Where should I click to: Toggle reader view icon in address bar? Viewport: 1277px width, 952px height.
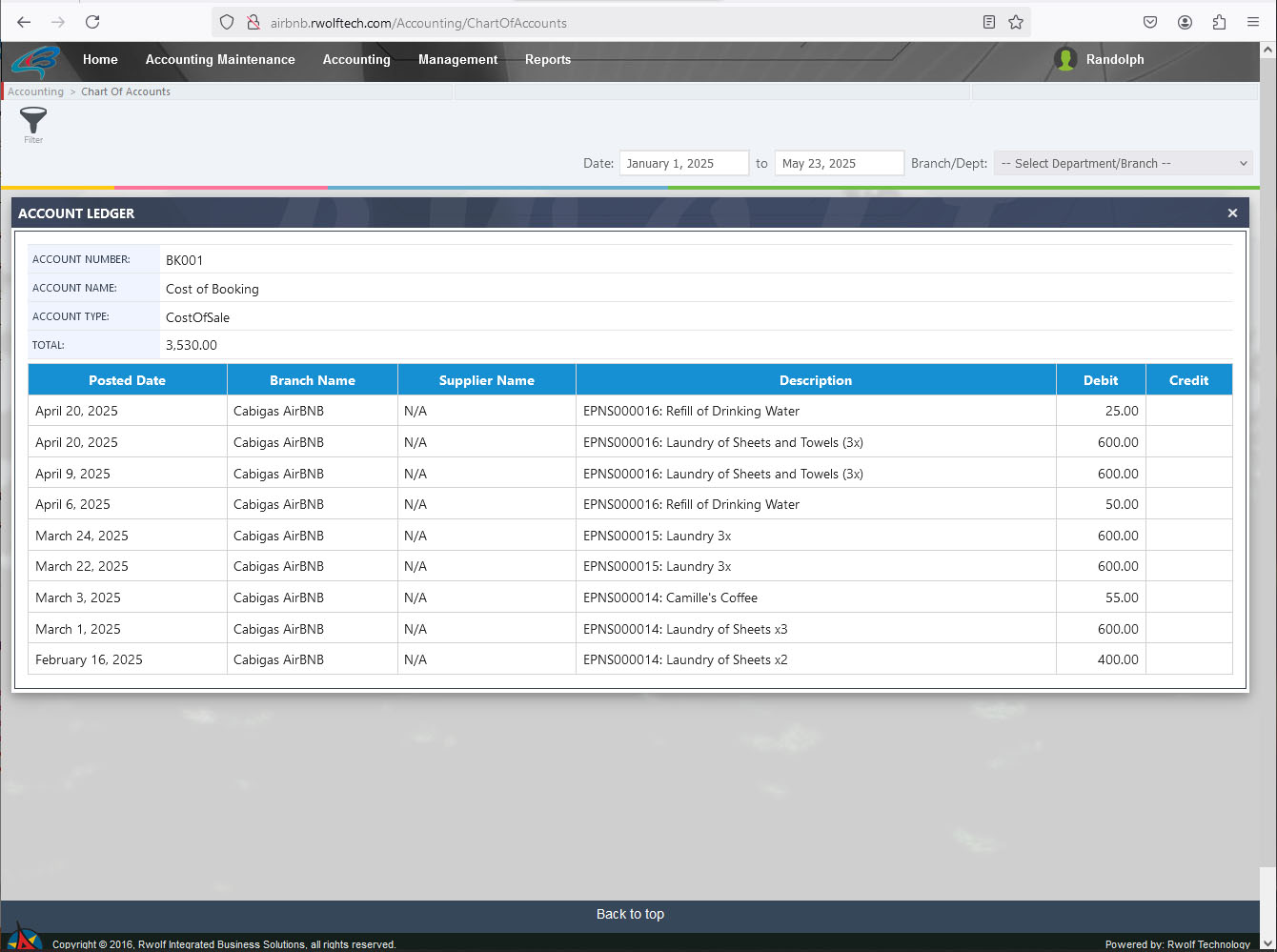989,22
